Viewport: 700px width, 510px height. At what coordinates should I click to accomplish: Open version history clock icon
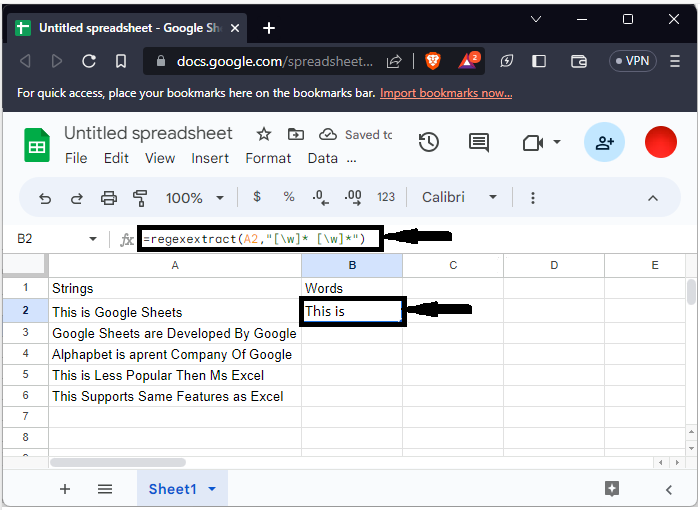429,143
